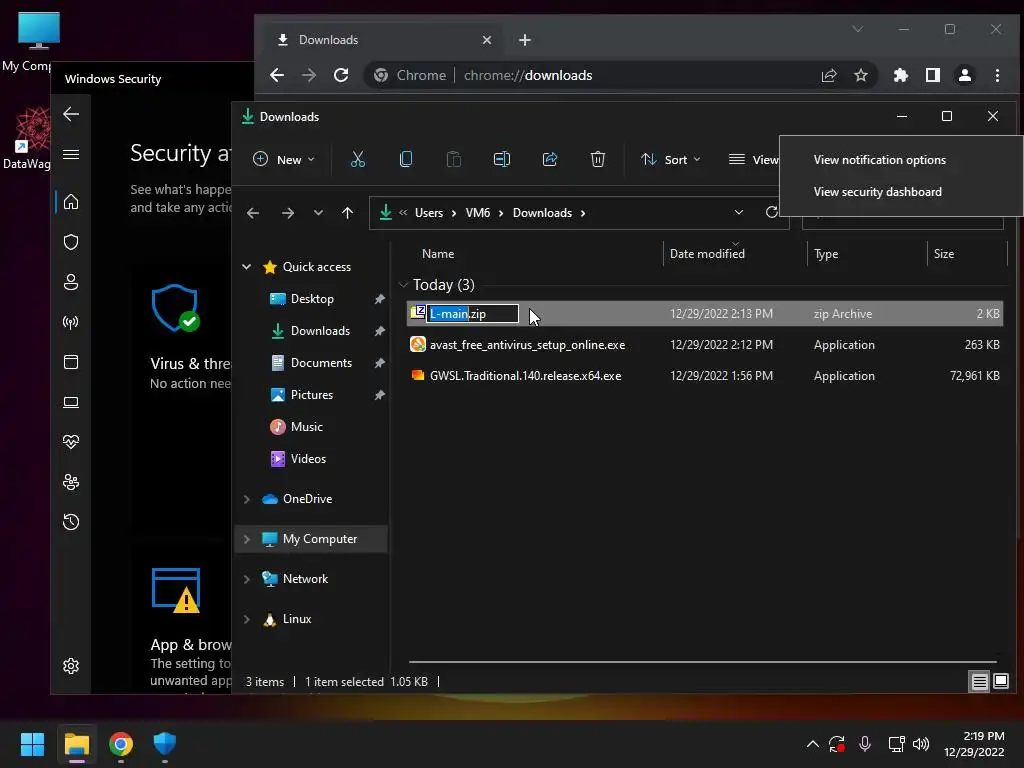Open the Windows Start menu
The image size is (1024, 768).
[32, 744]
